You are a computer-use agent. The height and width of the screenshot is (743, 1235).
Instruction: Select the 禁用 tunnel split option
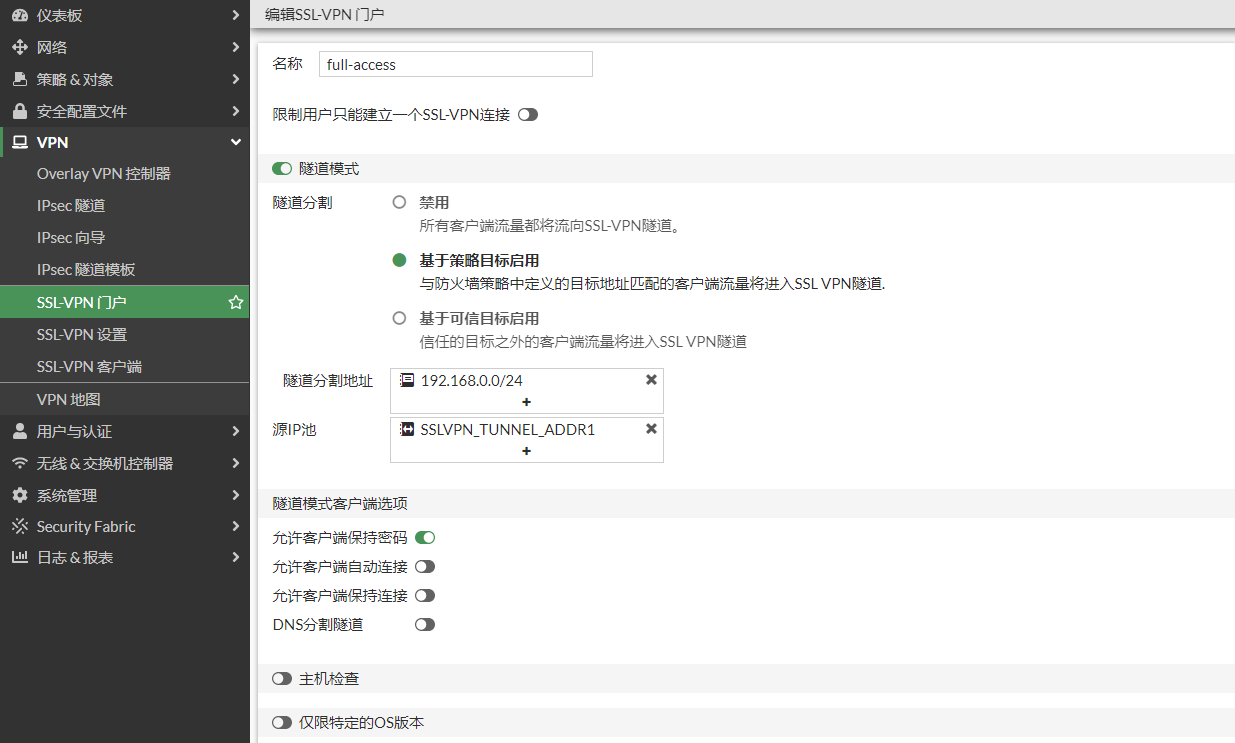[398, 201]
